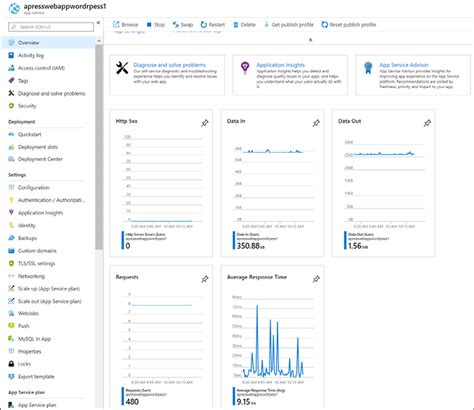This screenshot has height=410, width=474.
Task: Open the Diagnose and solve problems card link
Action: pos(169,65)
